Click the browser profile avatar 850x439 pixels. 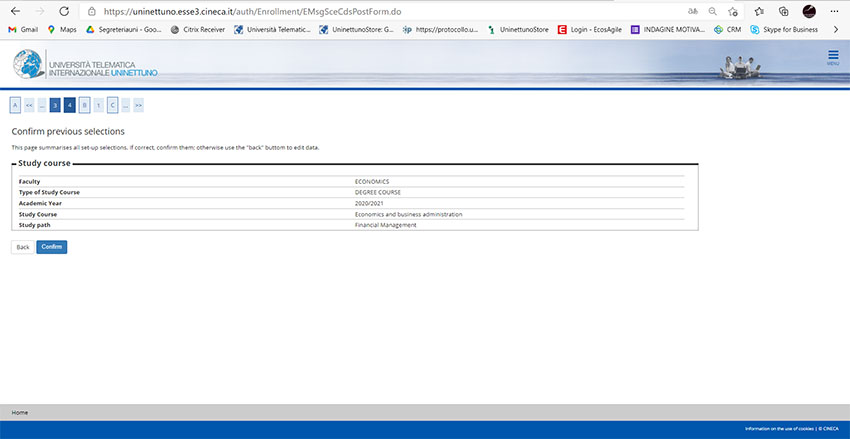pos(809,11)
